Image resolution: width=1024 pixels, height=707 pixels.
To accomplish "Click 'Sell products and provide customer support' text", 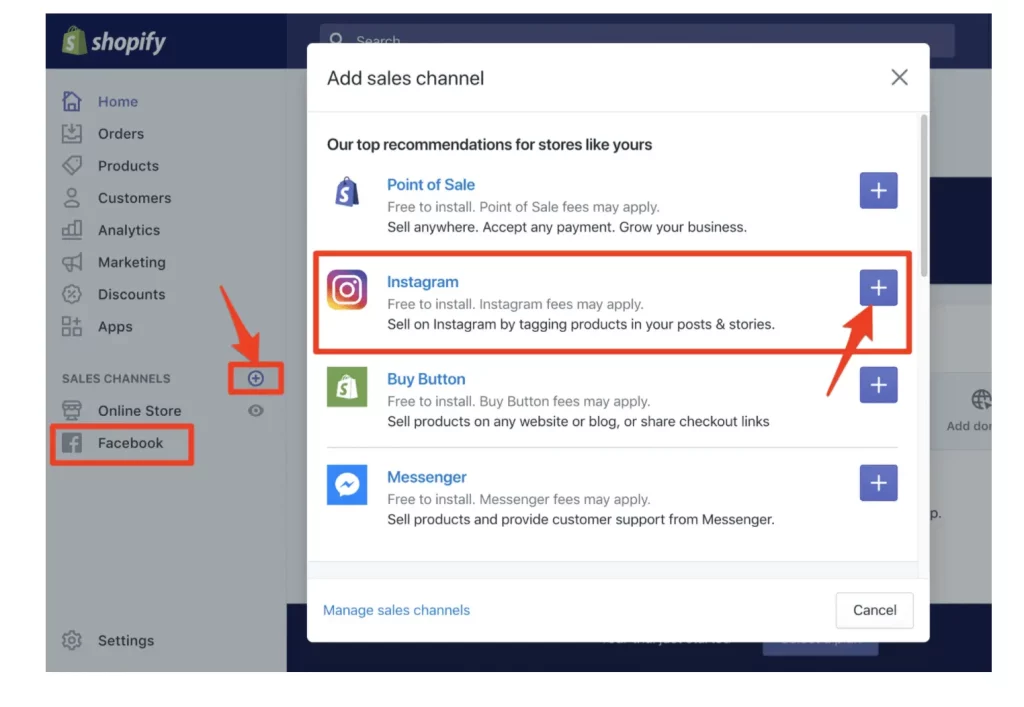I will (x=581, y=520).
